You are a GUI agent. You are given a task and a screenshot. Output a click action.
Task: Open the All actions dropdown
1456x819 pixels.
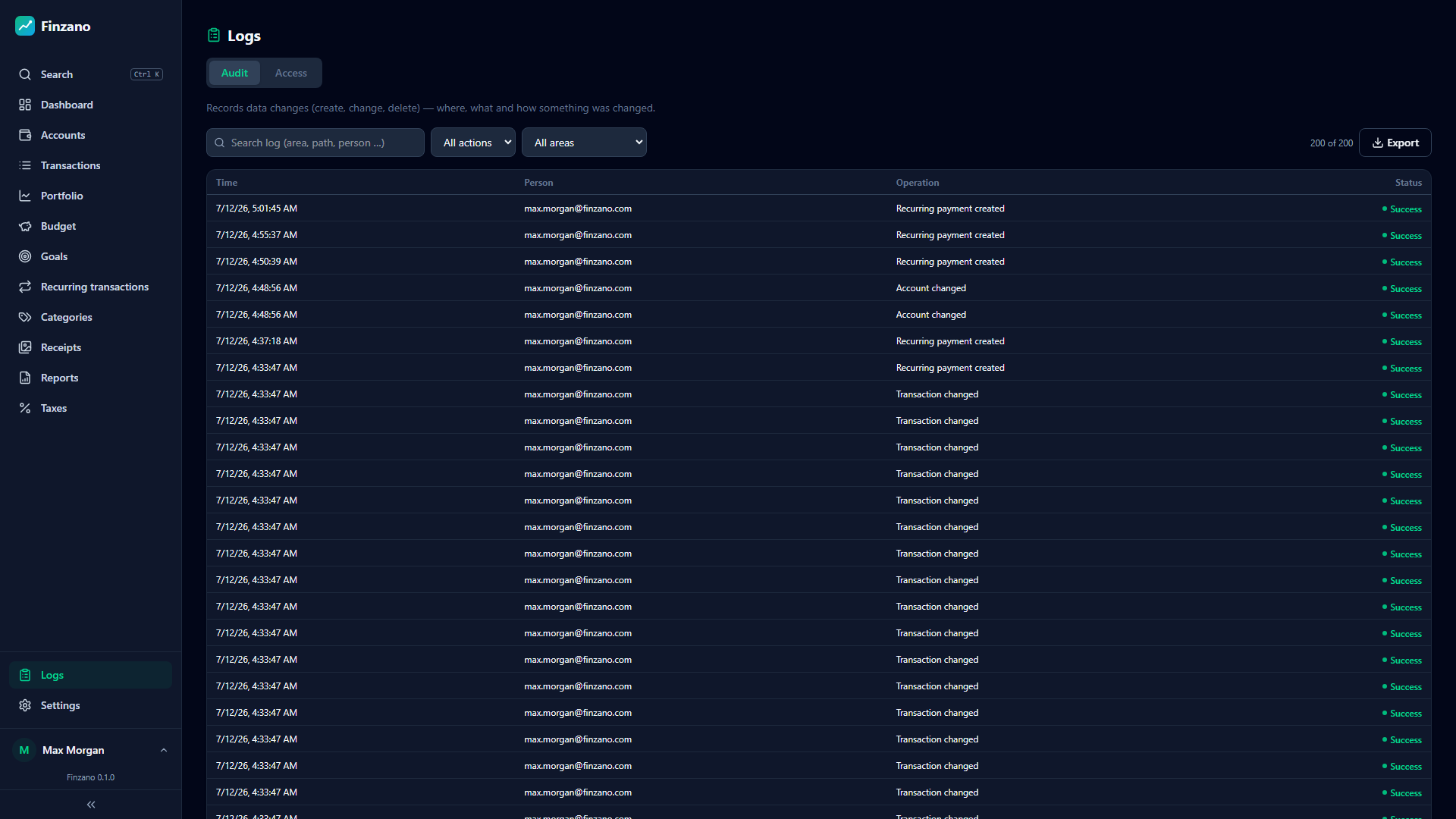473,143
